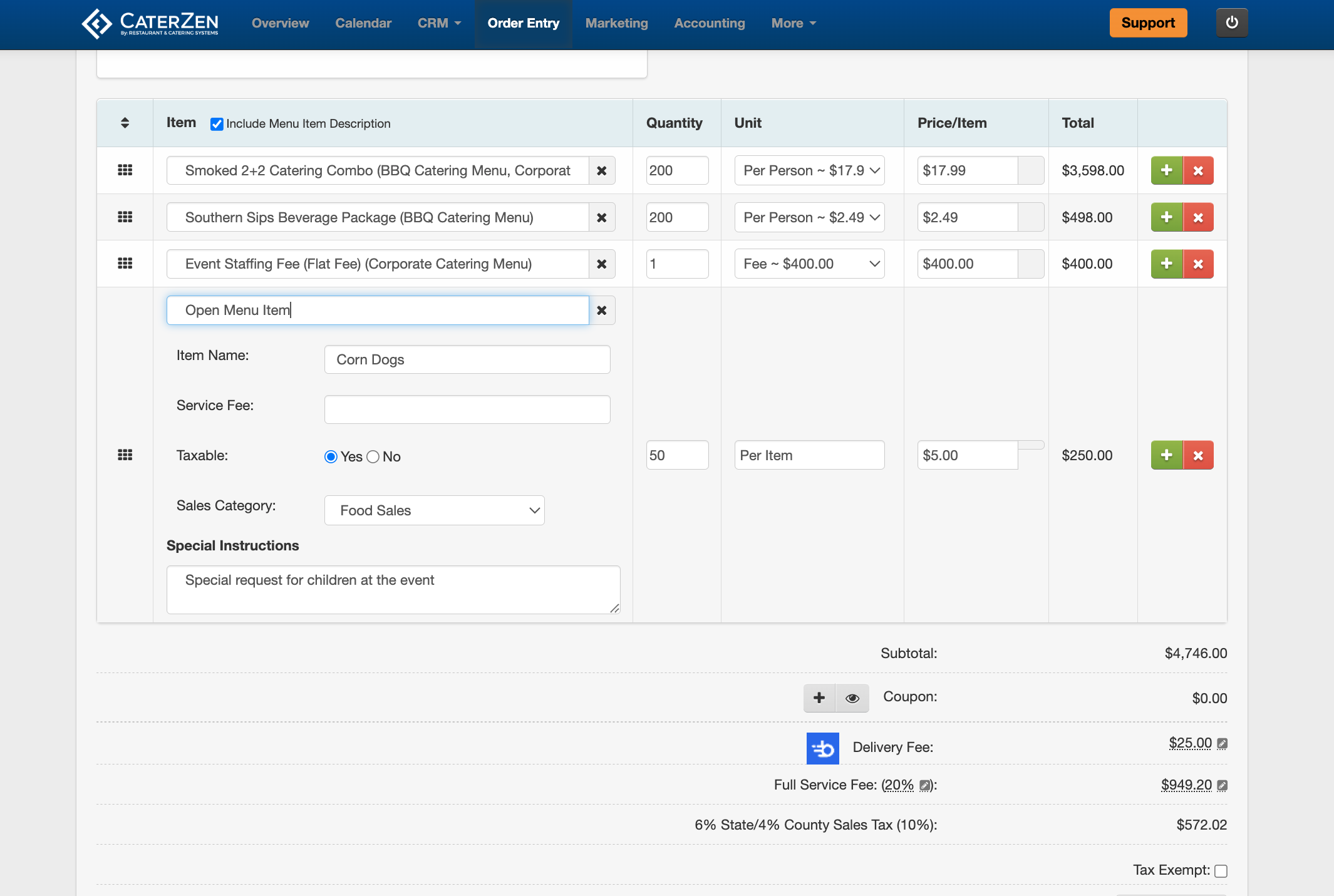Open the Fee ~ $400.00 unit dropdown
Screen dimensions: 1334x896
click(809, 264)
